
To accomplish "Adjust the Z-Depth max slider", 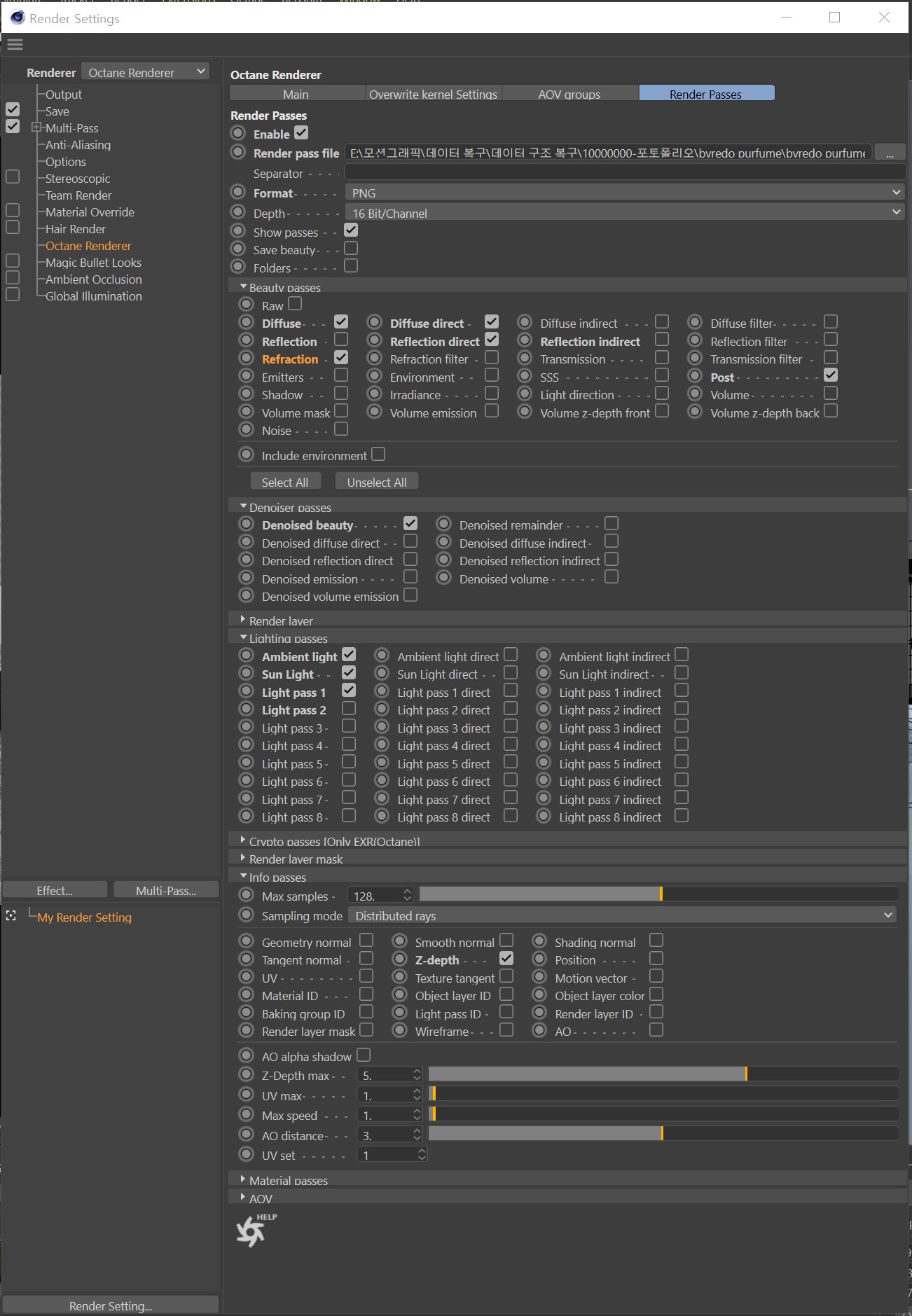I will (663, 1074).
